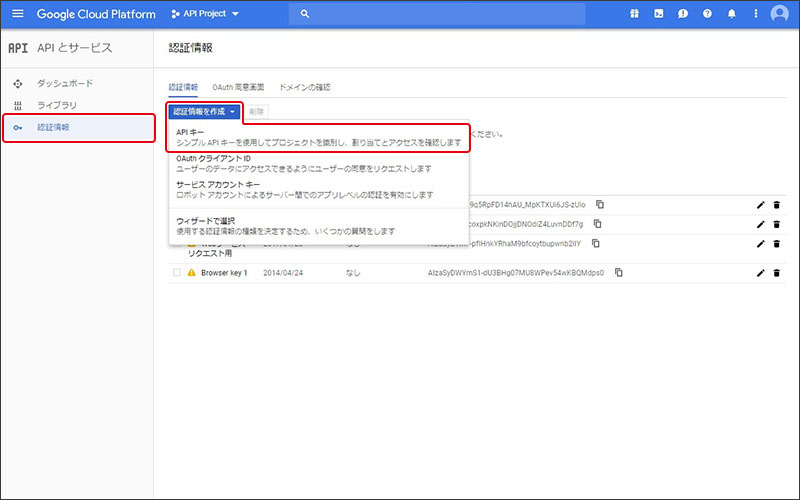The width and height of the screenshot is (800, 500).
Task: Choose OAuth クライアント ID option
Action: coord(318,164)
